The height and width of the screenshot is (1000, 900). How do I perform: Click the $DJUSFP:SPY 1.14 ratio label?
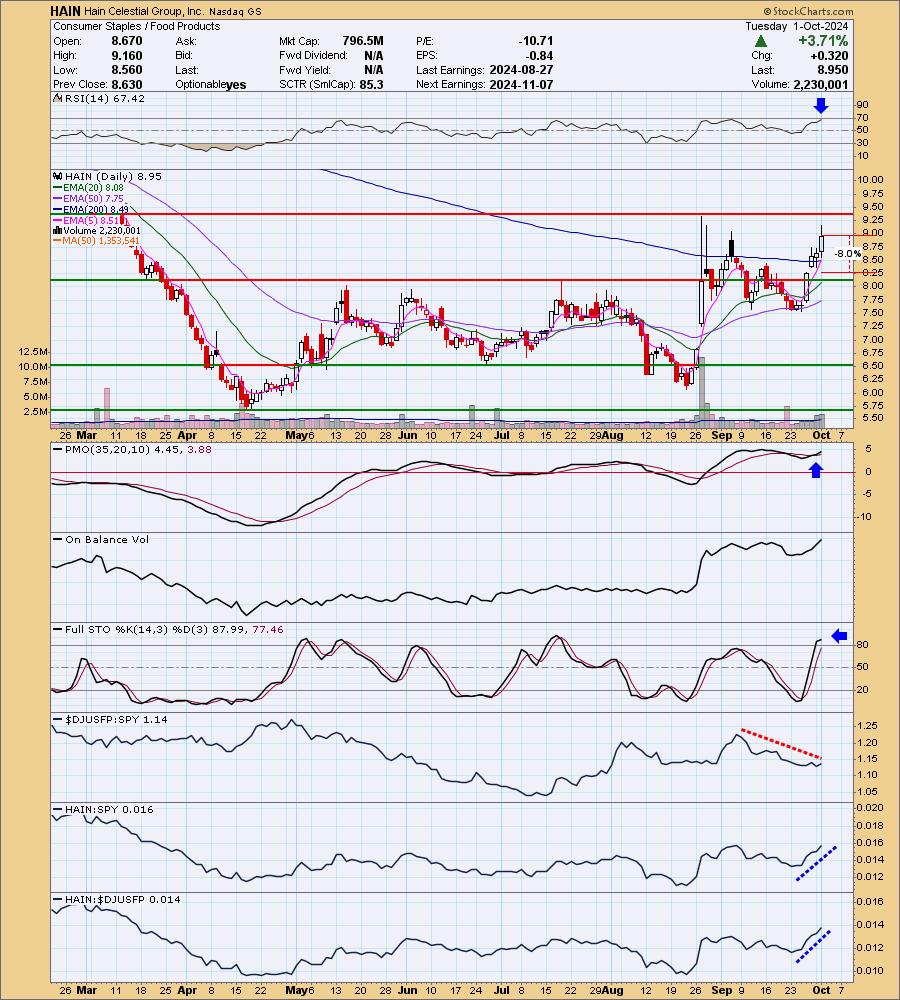pyautogui.click(x=117, y=719)
